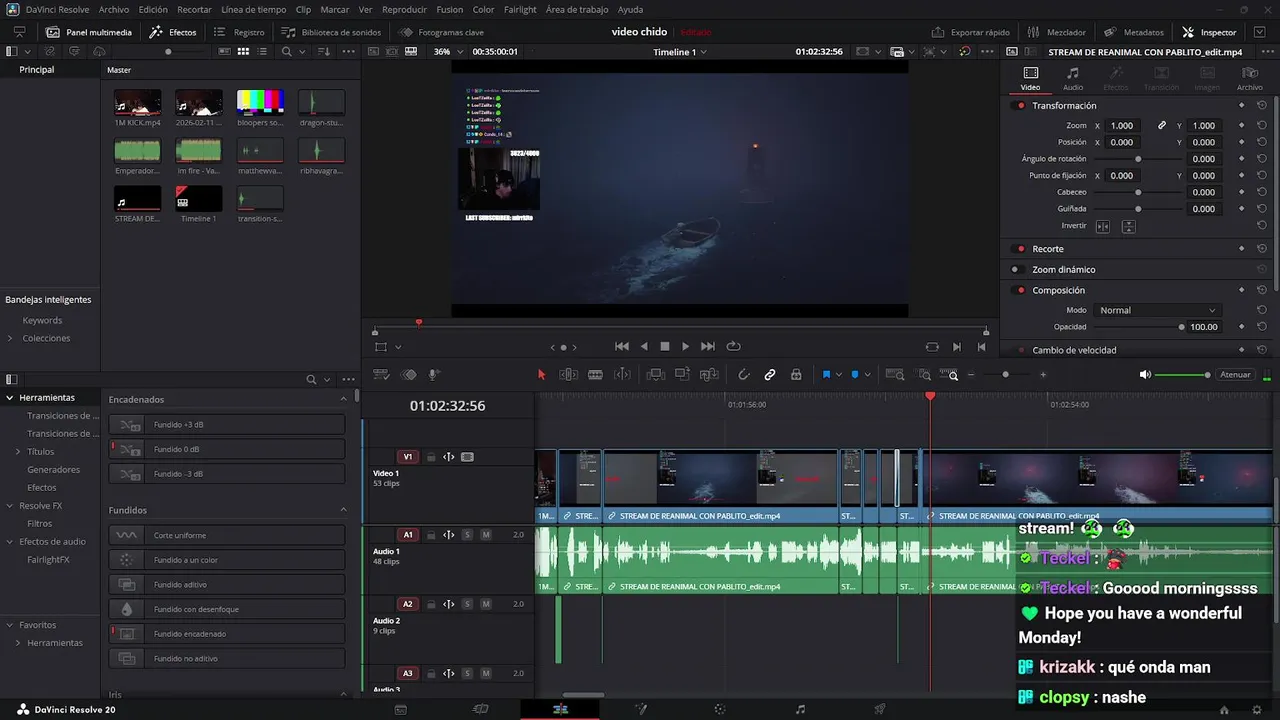Click the Exportar rápido button

pyautogui.click(x=971, y=32)
